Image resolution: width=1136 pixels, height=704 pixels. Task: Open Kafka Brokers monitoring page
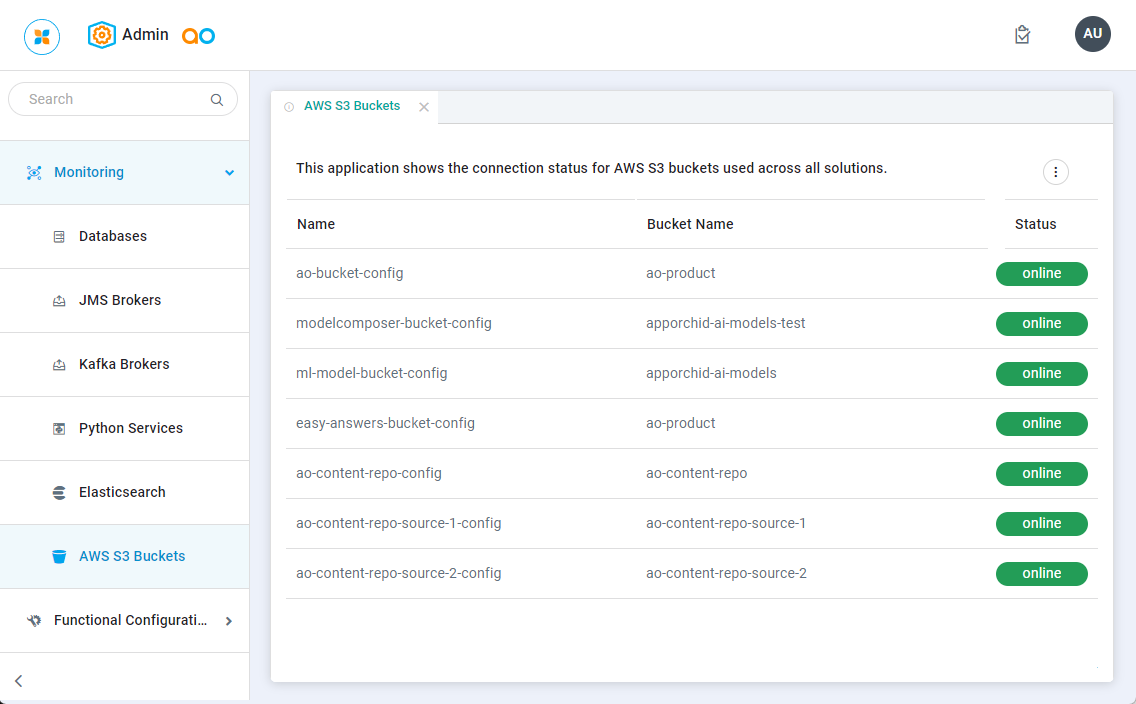124,365
